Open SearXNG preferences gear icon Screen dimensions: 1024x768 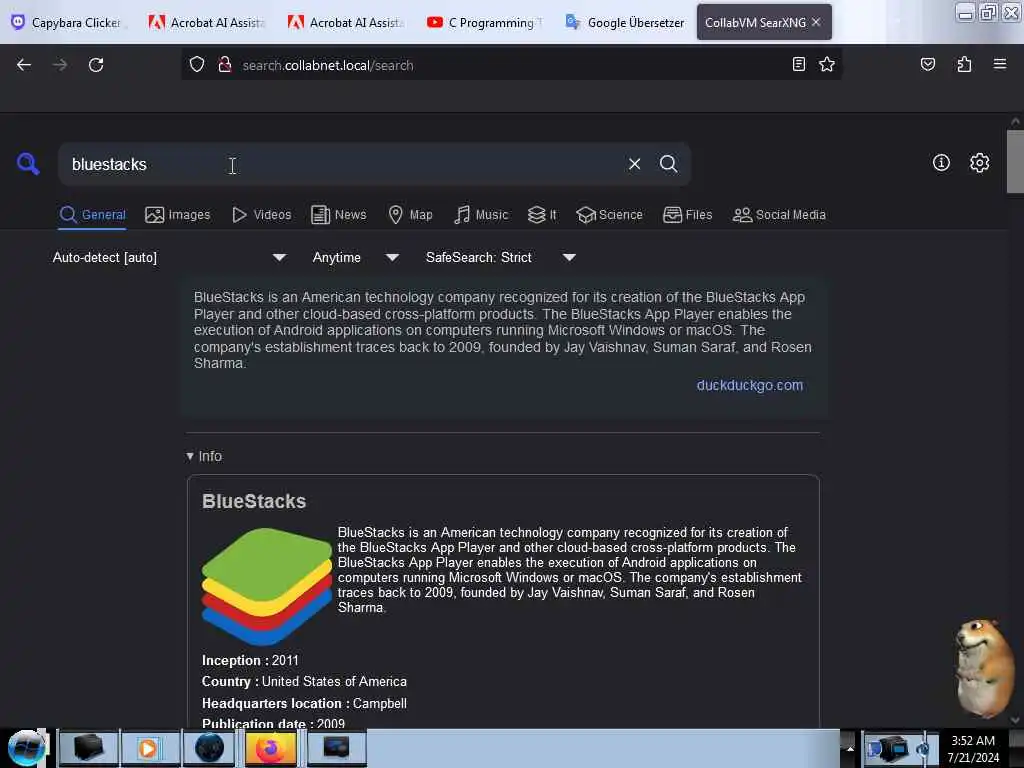click(x=979, y=163)
